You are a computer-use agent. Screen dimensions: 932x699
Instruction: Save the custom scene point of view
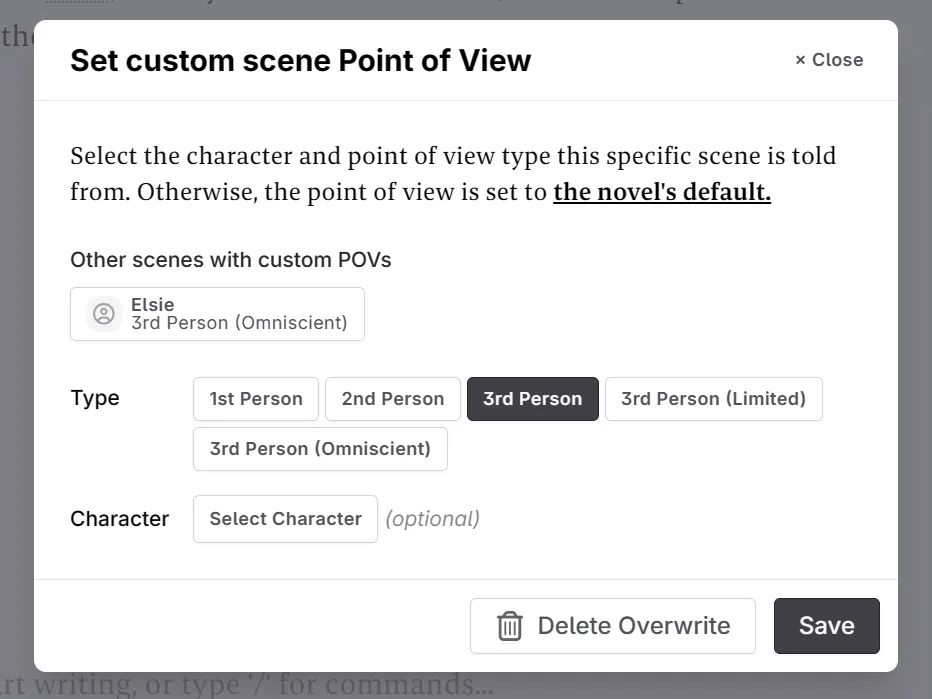pos(826,625)
